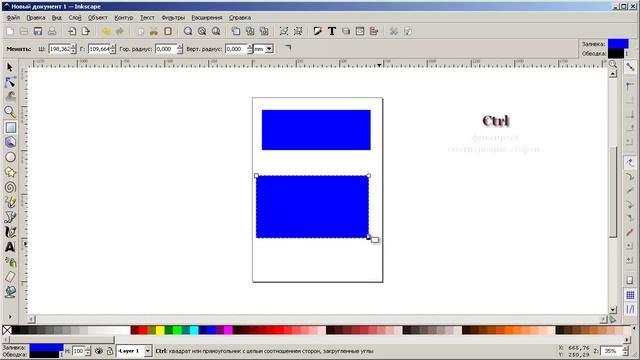Select the Selector arrow tool
Image resolution: width=640 pixels, height=360 pixels.
pos(10,67)
